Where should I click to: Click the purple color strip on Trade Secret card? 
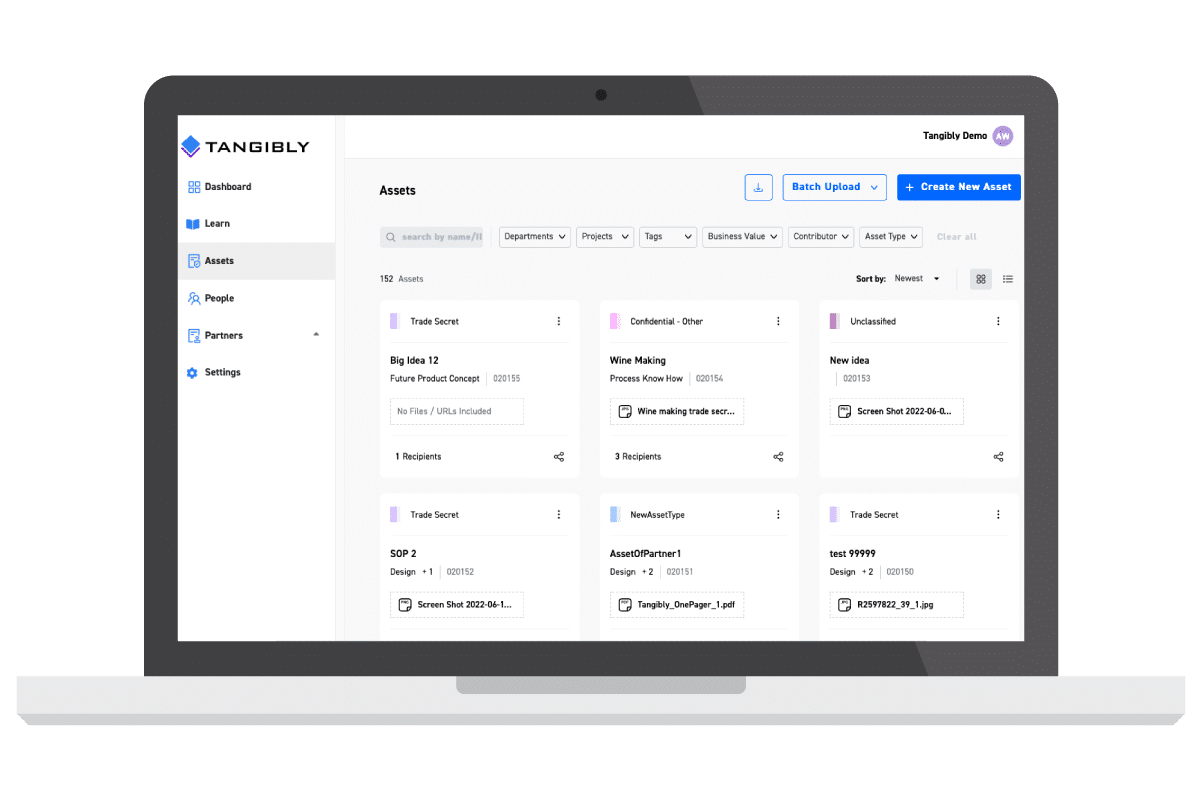[x=394, y=320]
